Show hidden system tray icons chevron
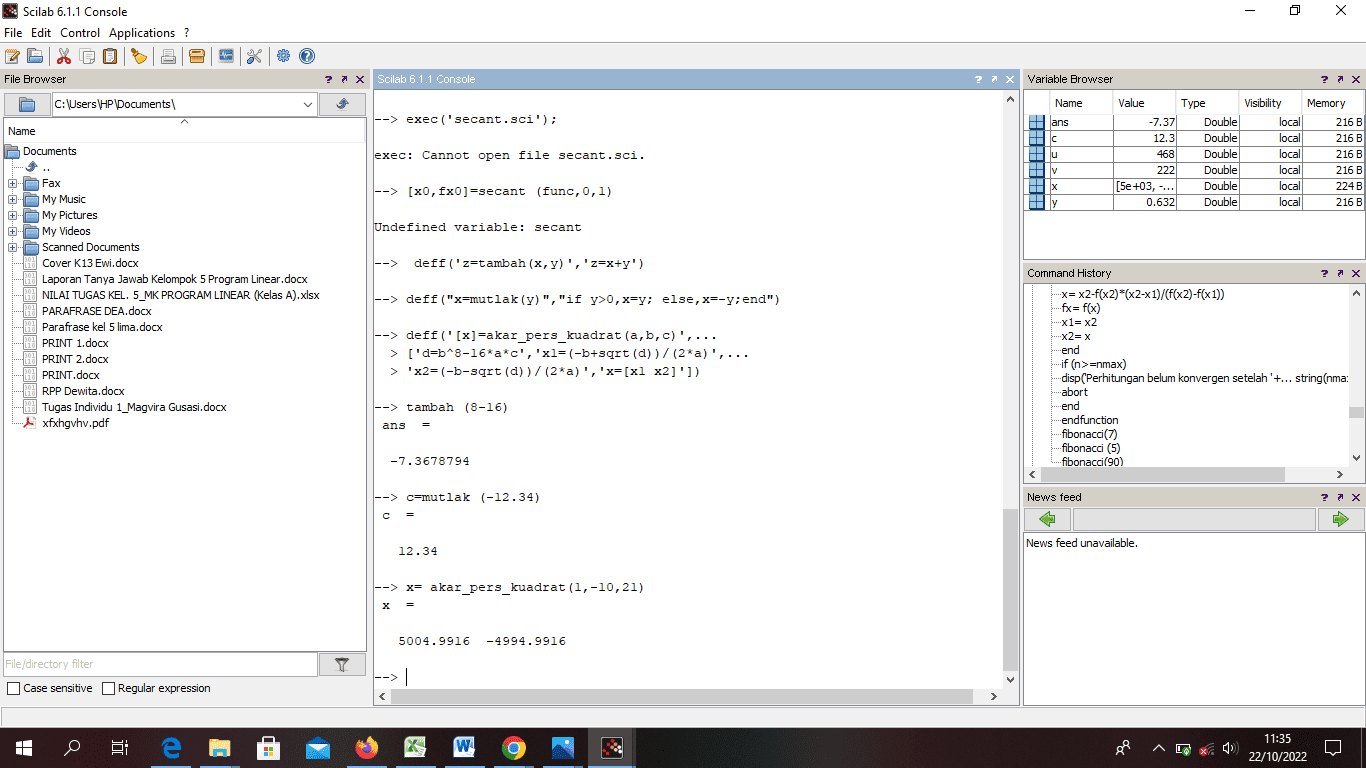This screenshot has width=1366, height=768. (x=1158, y=747)
